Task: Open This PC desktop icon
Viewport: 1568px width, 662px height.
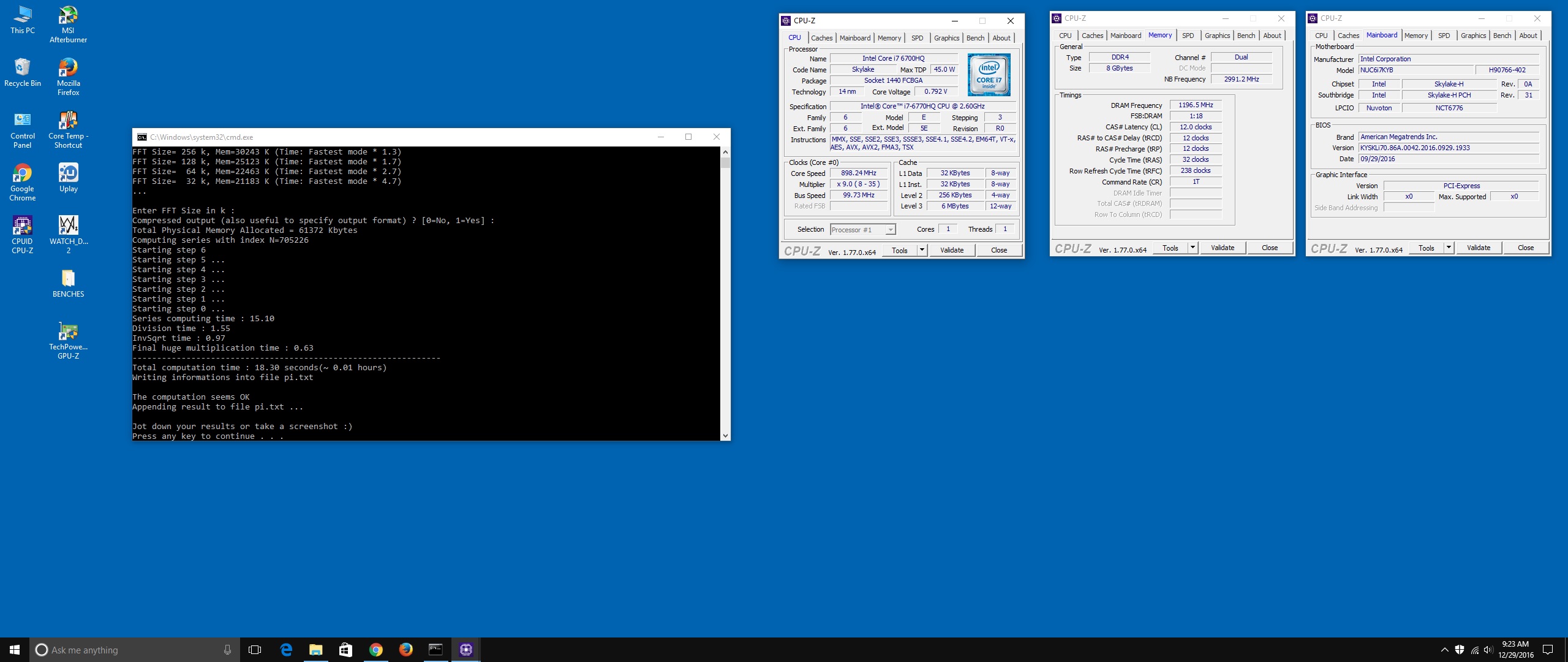Action: point(23,20)
